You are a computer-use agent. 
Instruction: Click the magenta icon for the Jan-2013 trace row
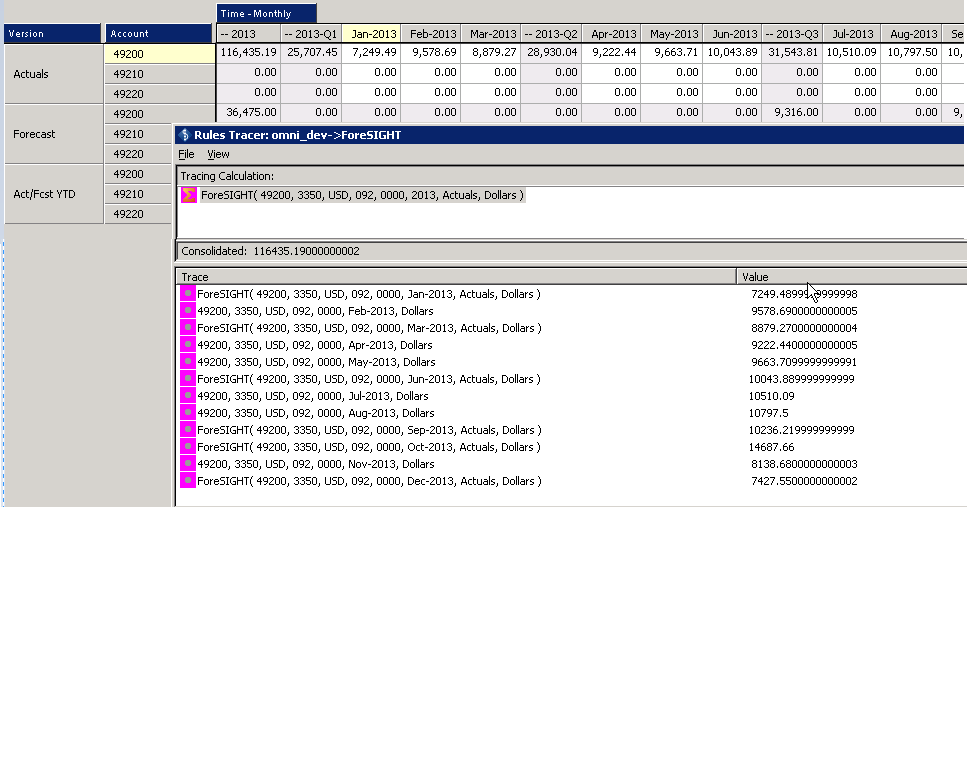coord(188,294)
